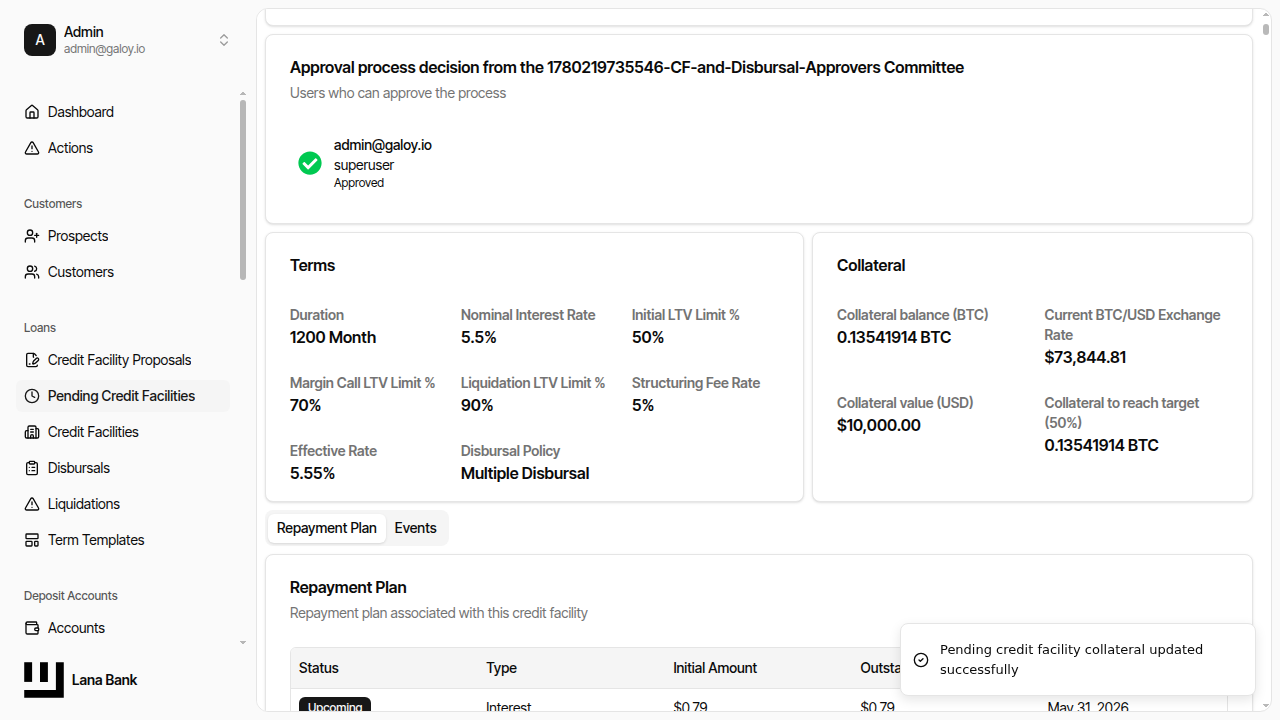
Task: Click the Approval process decision heading
Action: (627, 68)
